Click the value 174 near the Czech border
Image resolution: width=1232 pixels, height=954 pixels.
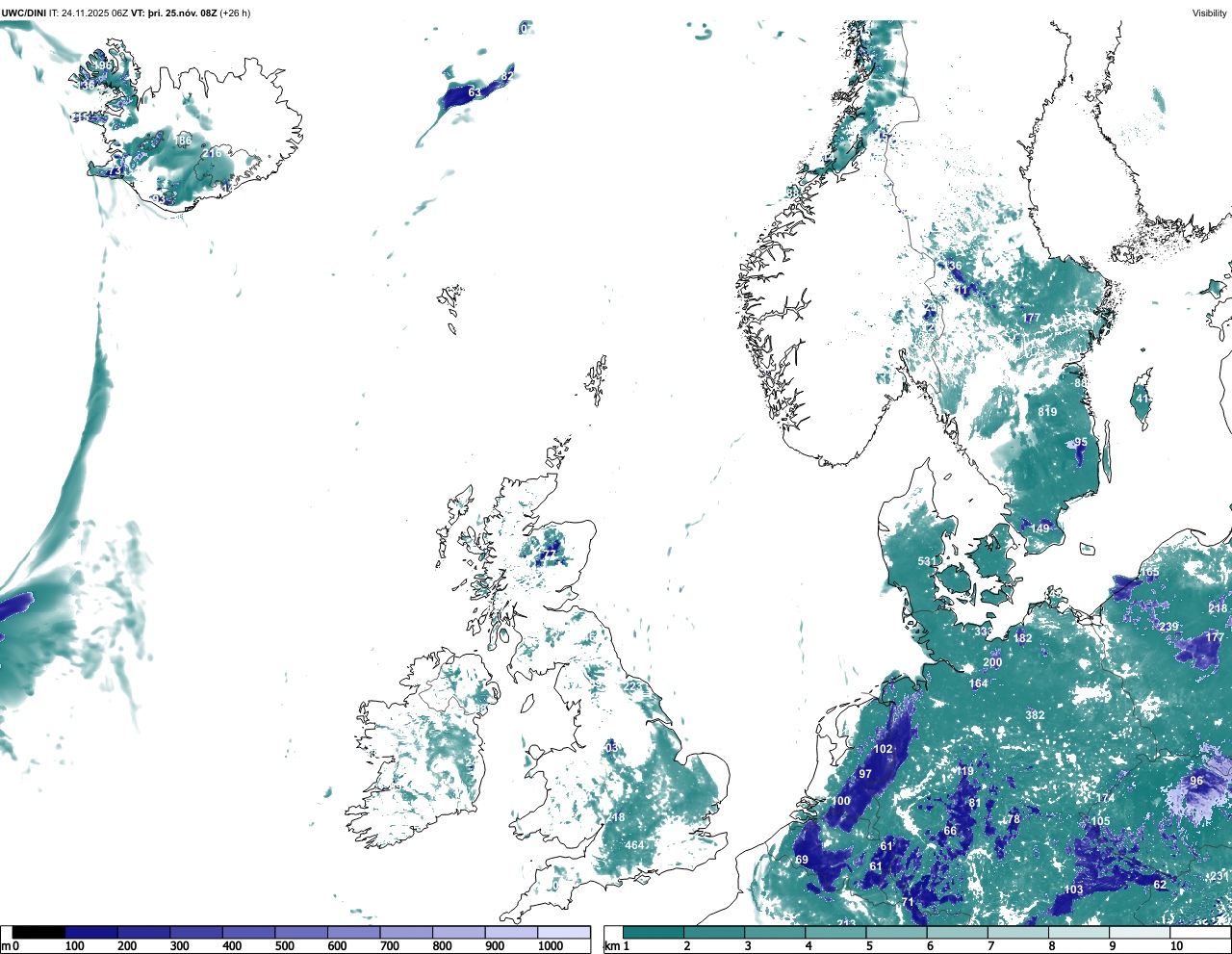[1105, 798]
